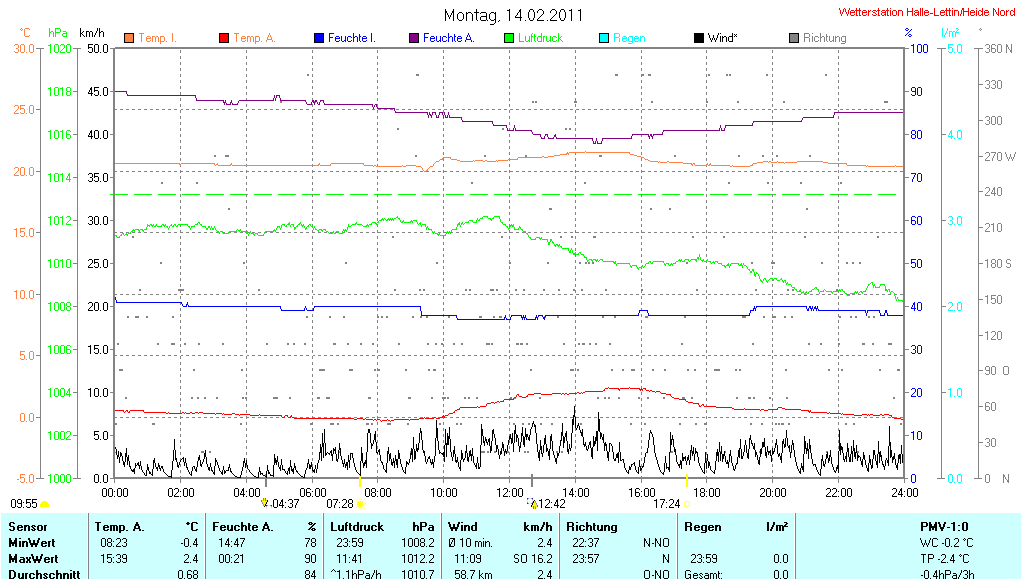Click the gray Richtung legend square
Viewport: 1021px width, 579px height.
click(x=794, y=38)
